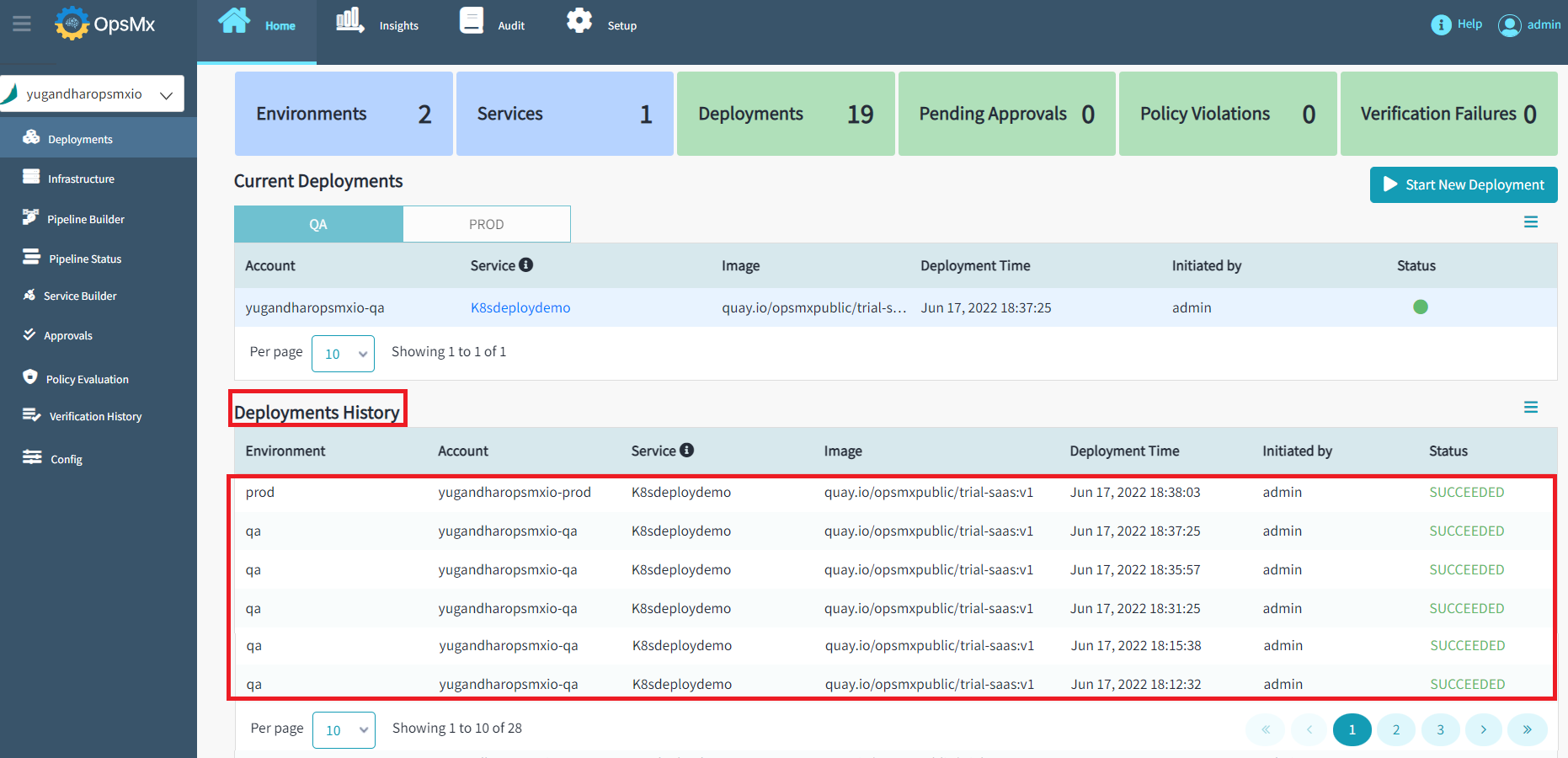Image resolution: width=1568 pixels, height=758 pixels.
Task: Click Service info icon in Current Deployments
Action: point(526,265)
